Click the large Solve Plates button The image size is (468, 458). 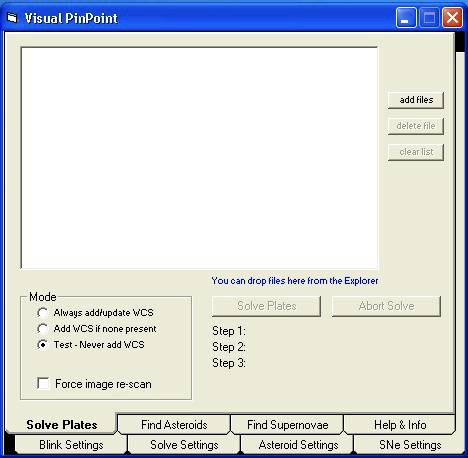[x=266, y=306]
